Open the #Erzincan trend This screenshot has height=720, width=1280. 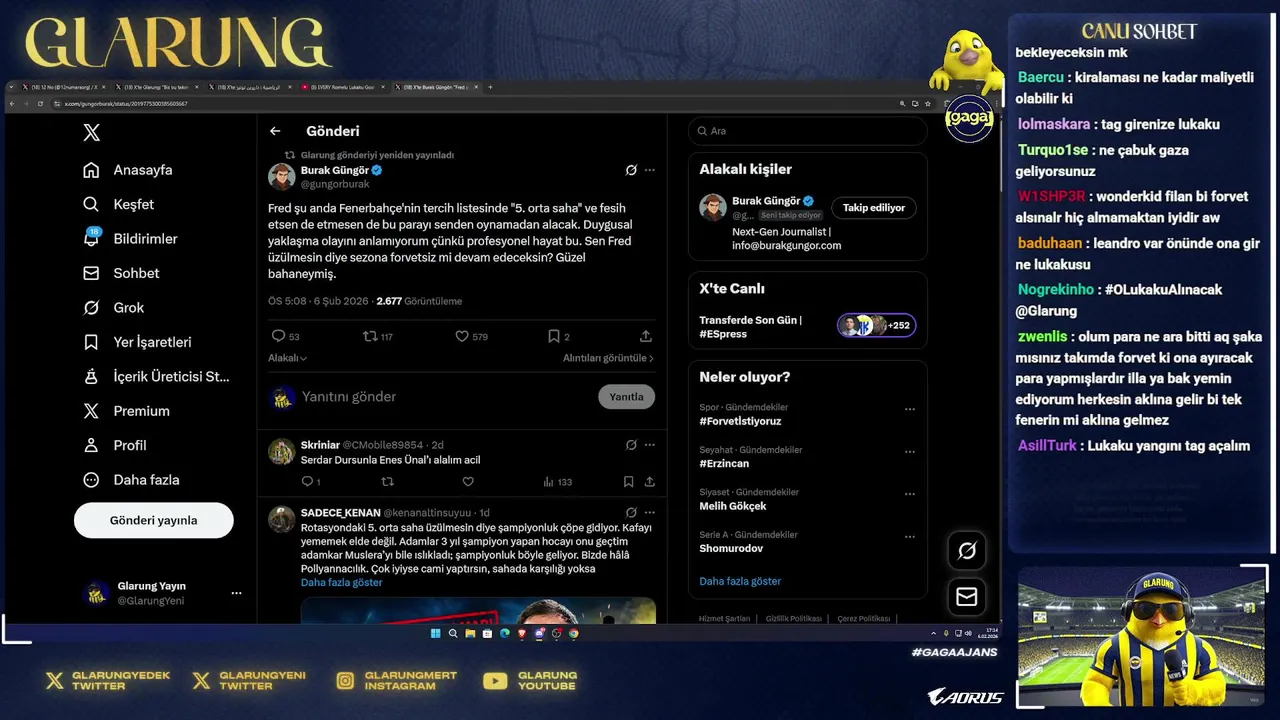tap(724, 464)
